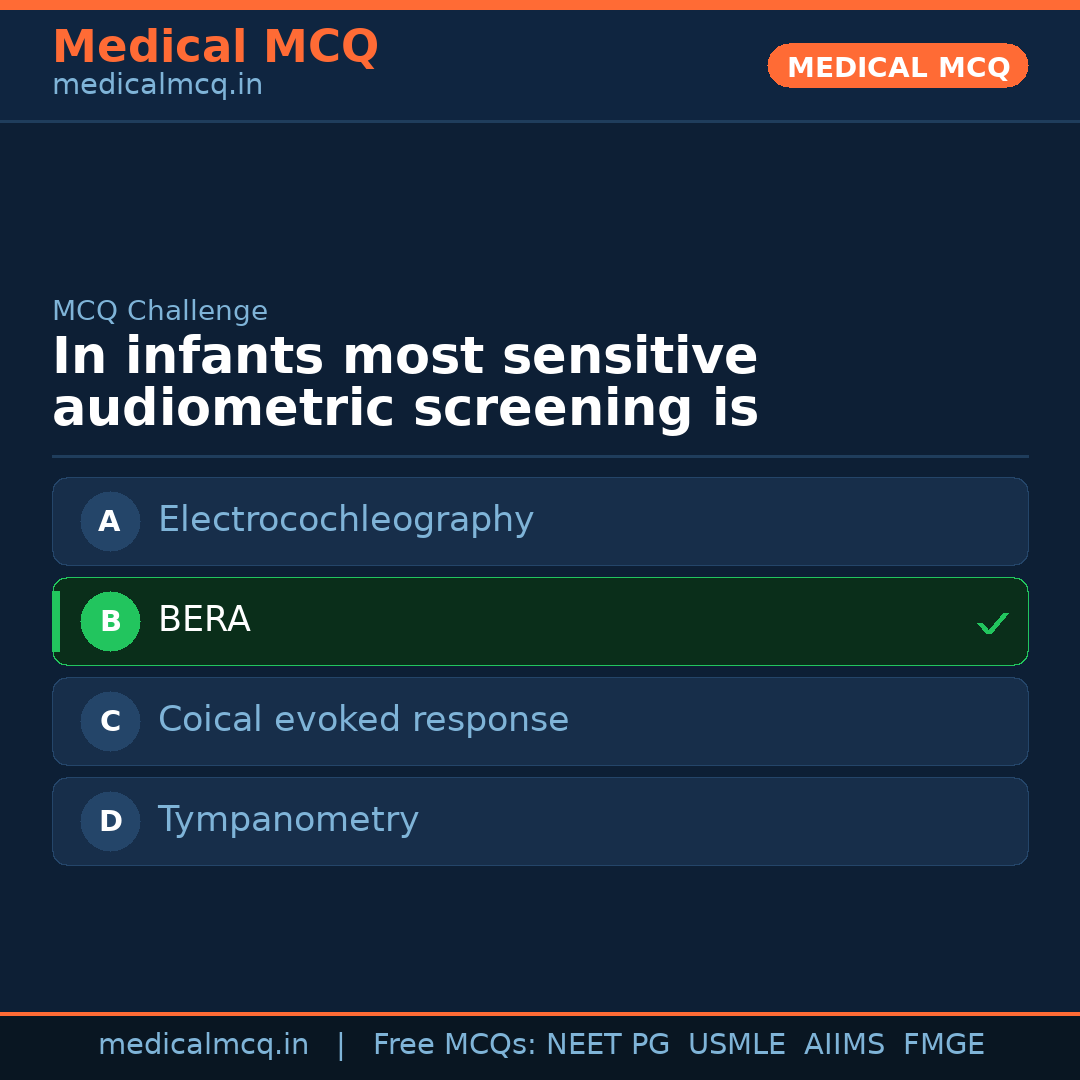Click the MCQ Challenge label
This screenshot has width=1080, height=1080.
(160, 311)
